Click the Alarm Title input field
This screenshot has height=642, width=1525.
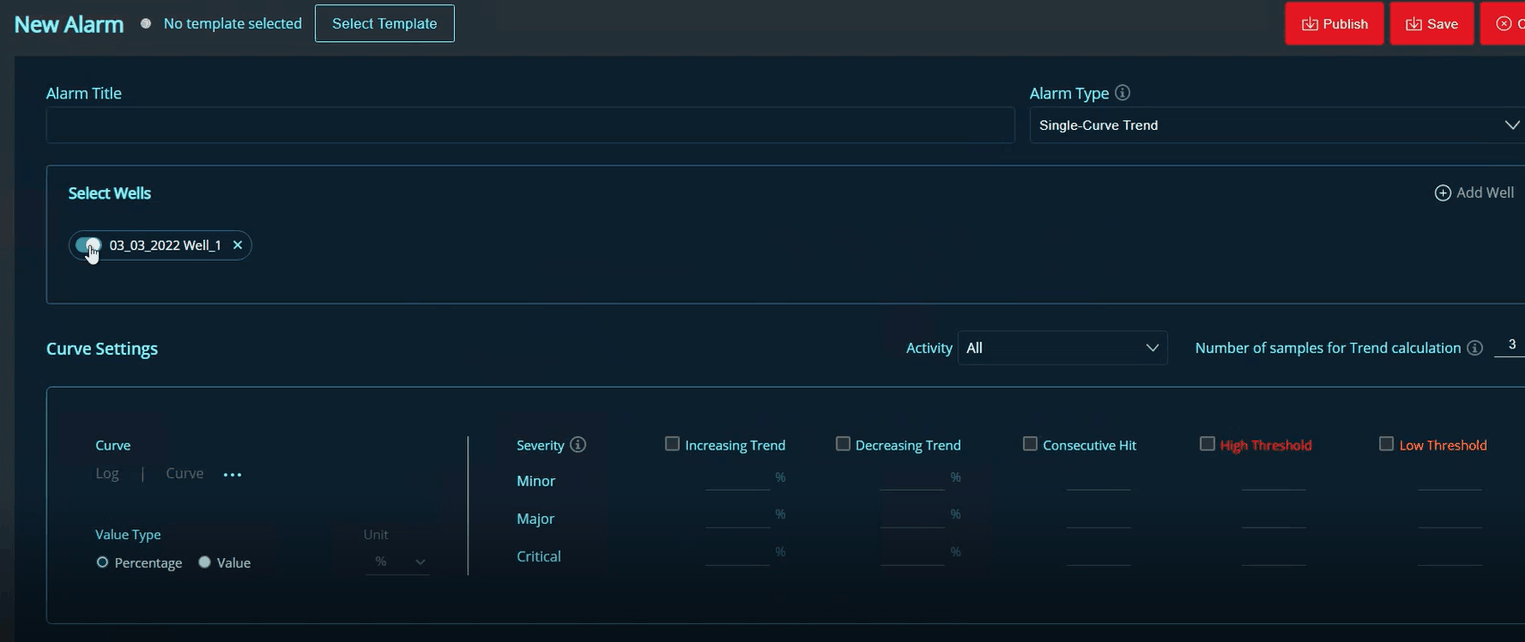(530, 125)
